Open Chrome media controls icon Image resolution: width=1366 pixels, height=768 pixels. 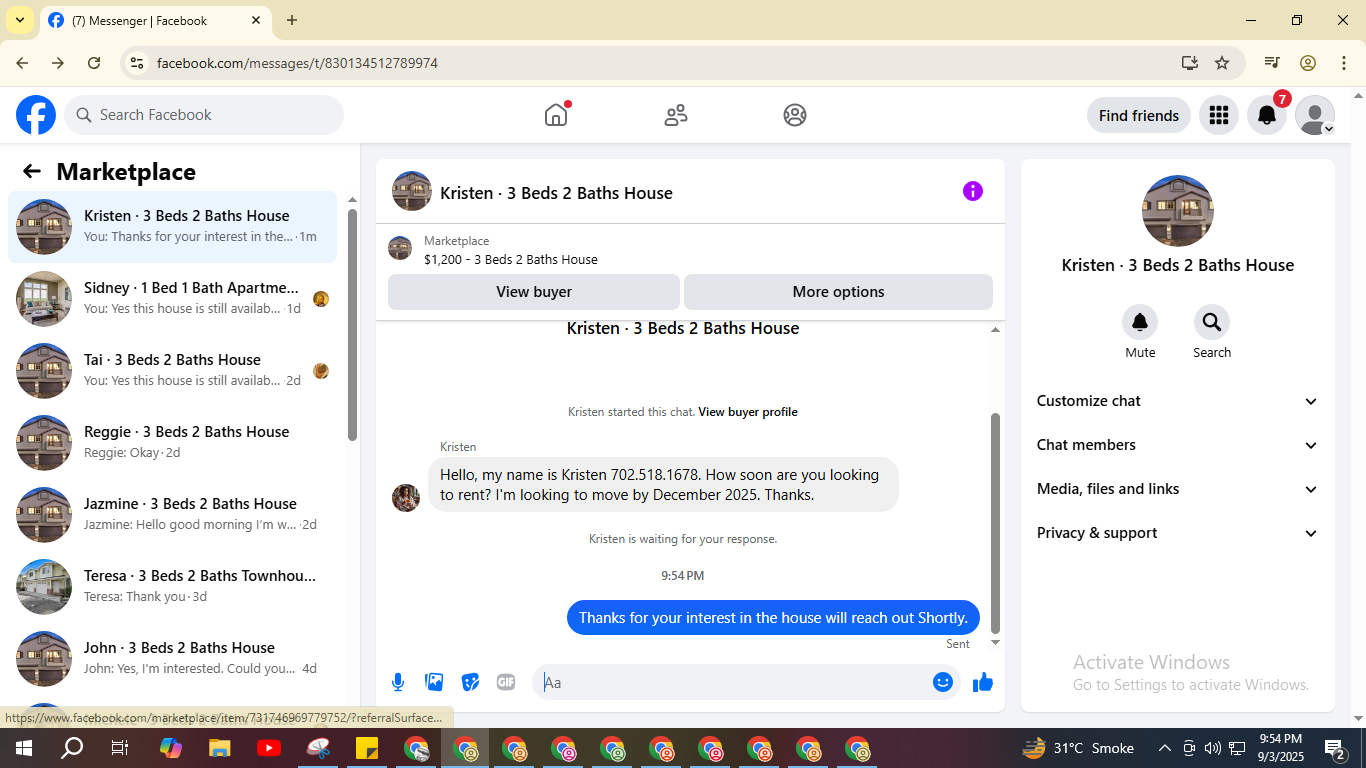pos(1272,63)
